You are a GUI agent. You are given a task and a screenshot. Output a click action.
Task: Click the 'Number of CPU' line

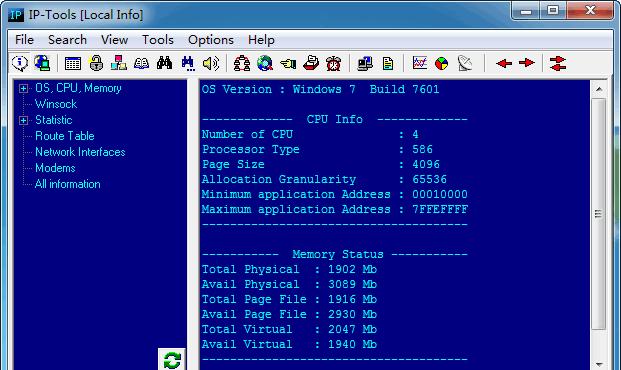pyautogui.click(x=310, y=134)
